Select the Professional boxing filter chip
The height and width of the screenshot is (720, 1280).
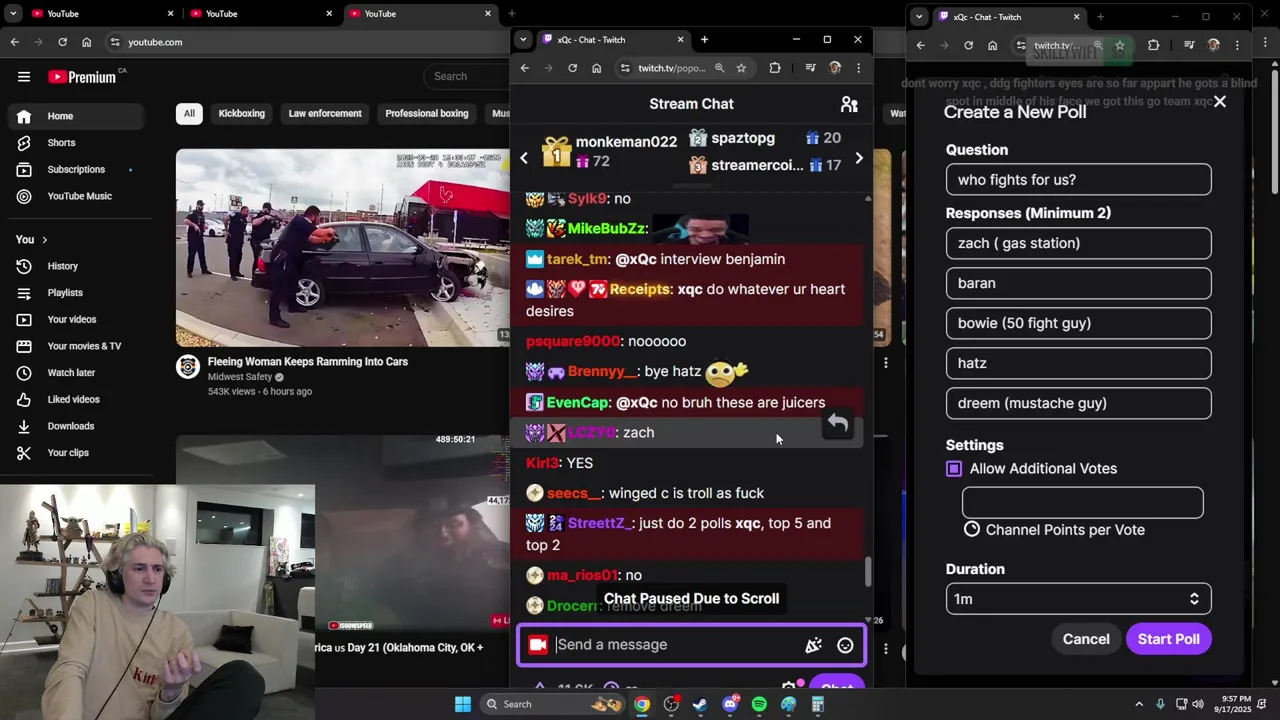tap(427, 113)
